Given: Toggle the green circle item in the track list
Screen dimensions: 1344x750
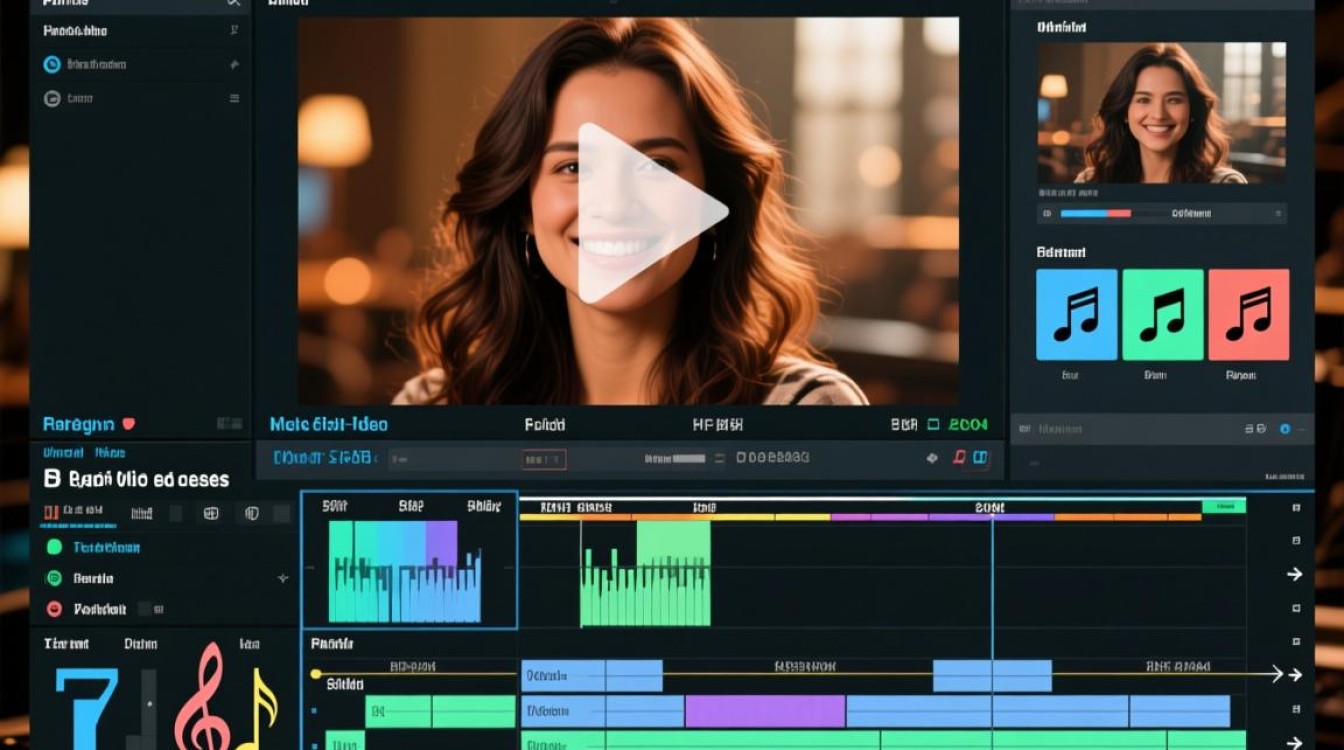Looking at the screenshot, I should tap(54, 547).
